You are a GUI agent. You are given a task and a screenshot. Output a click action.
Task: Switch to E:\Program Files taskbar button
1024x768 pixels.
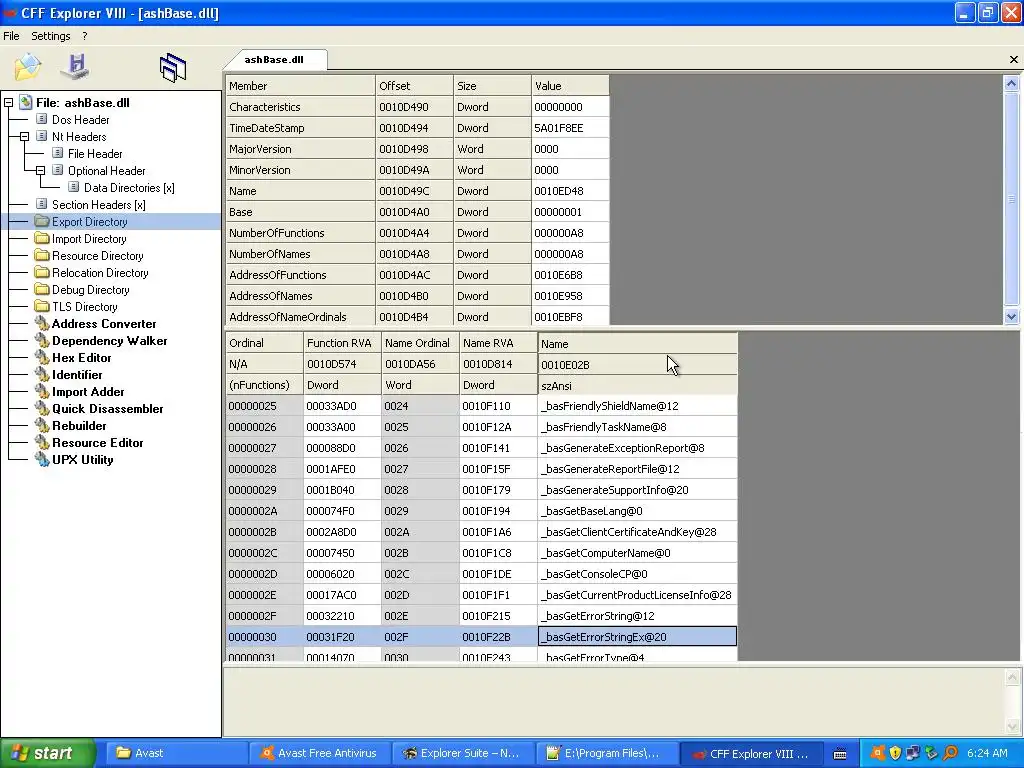click(606, 753)
